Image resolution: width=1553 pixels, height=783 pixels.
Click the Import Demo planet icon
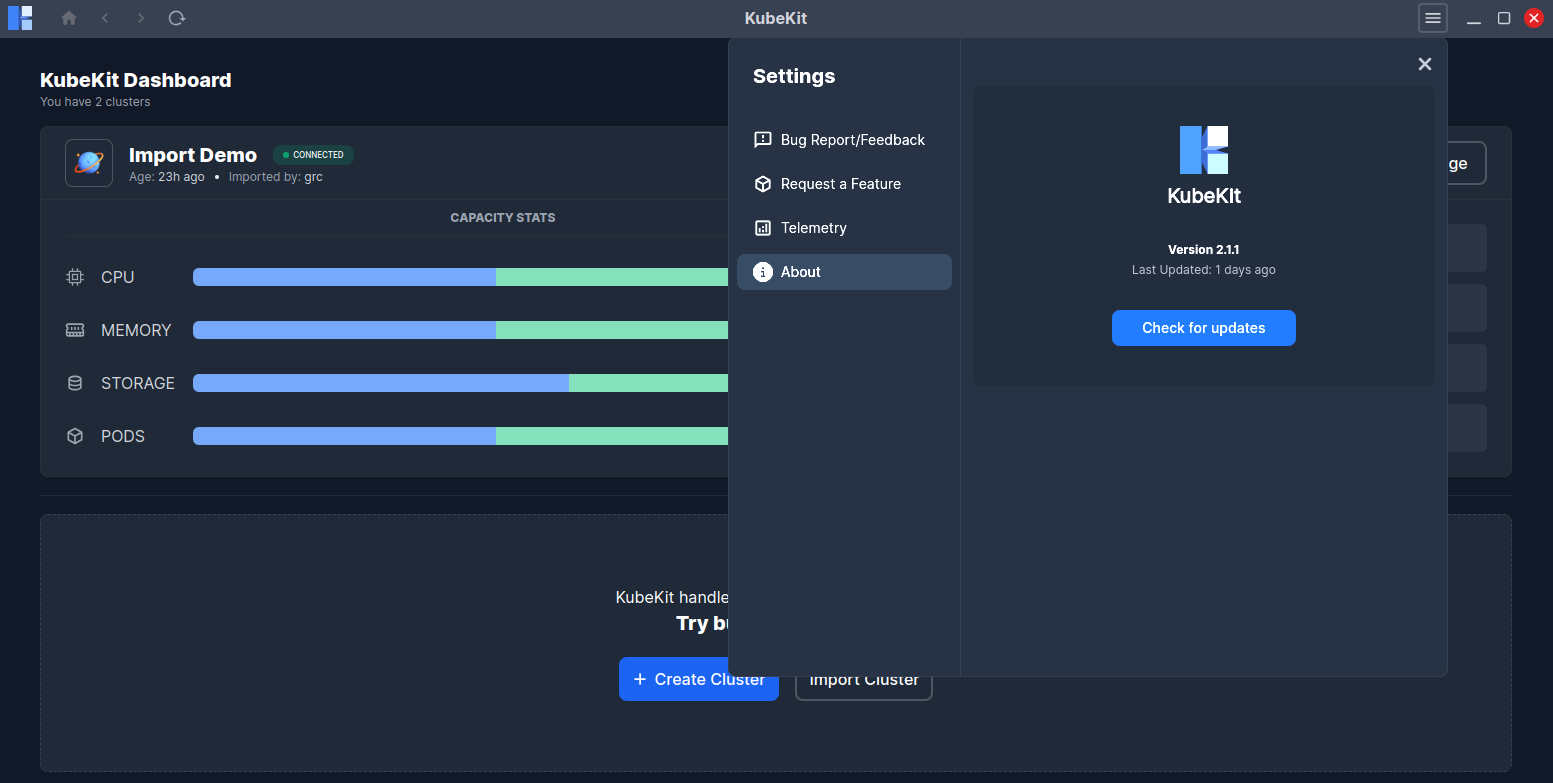click(x=89, y=163)
